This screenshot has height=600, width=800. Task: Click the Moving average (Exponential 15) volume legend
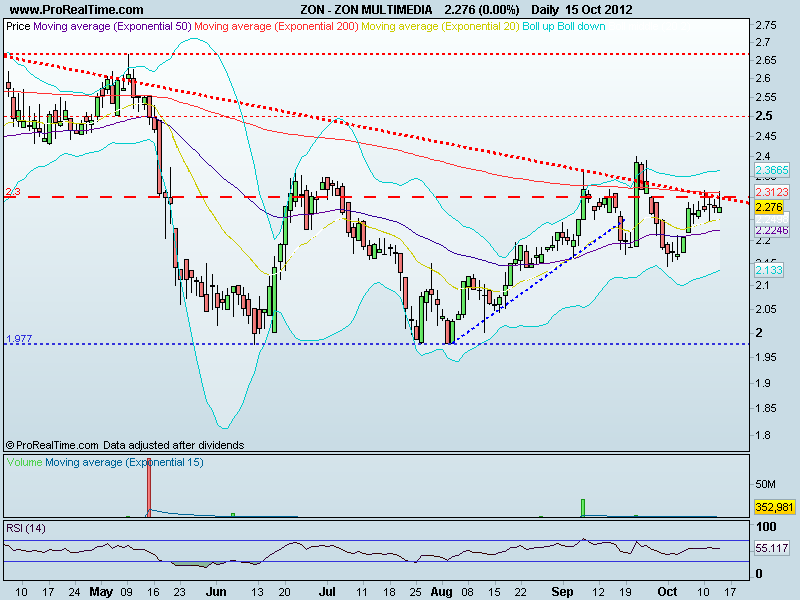[124, 462]
